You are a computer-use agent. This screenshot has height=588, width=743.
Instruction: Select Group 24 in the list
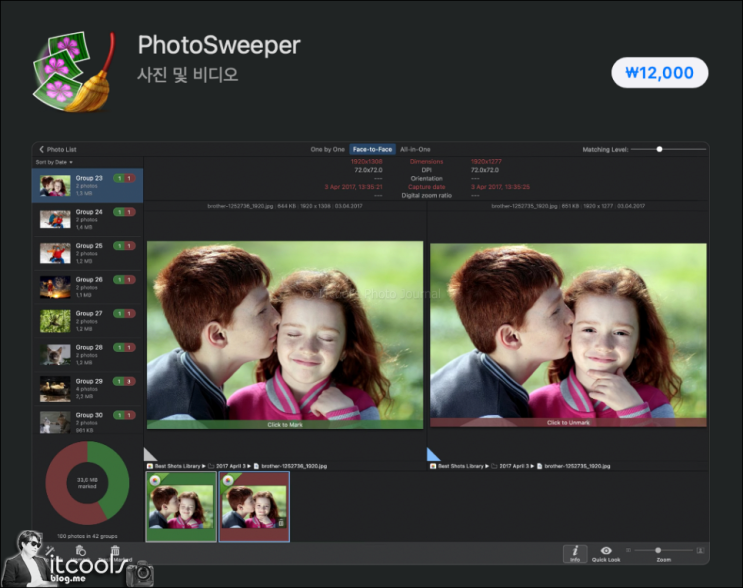tap(87, 219)
